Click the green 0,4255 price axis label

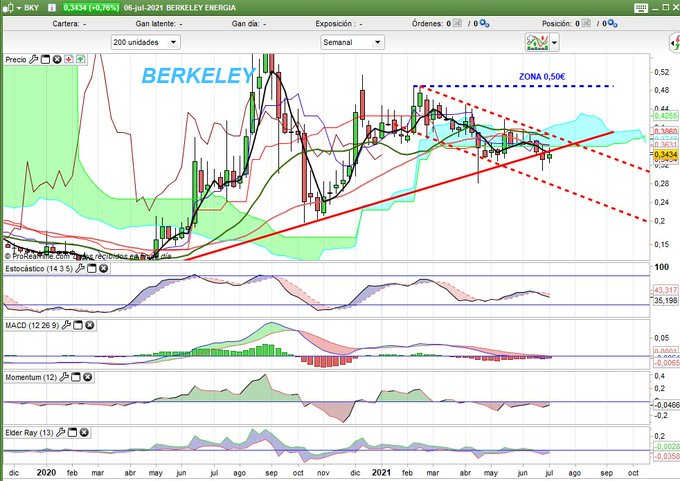pos(665,116)
